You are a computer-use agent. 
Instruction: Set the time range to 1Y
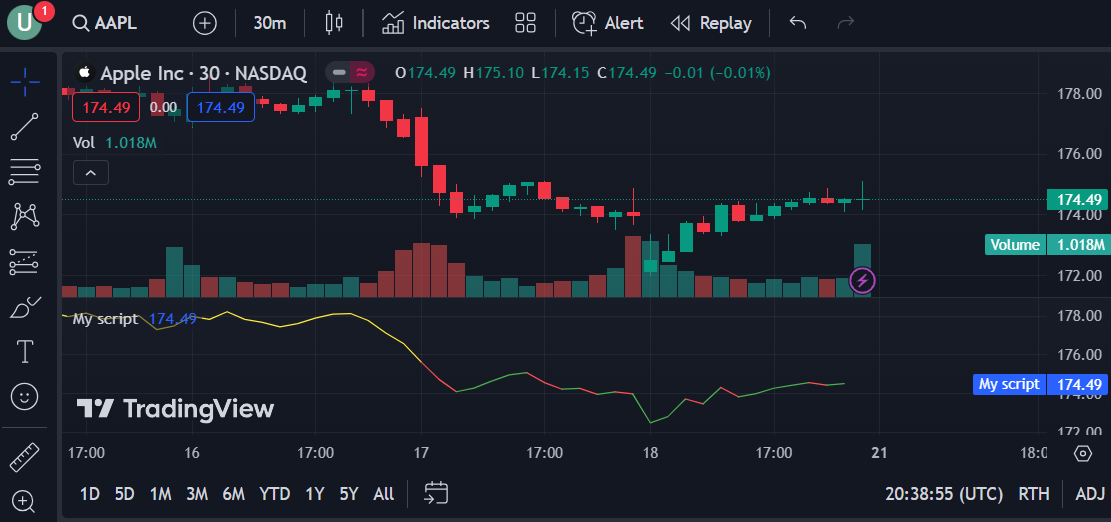click(315, 494)
